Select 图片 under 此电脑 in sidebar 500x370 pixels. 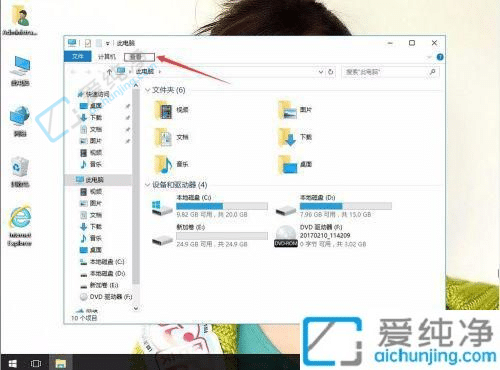point(91,203)
